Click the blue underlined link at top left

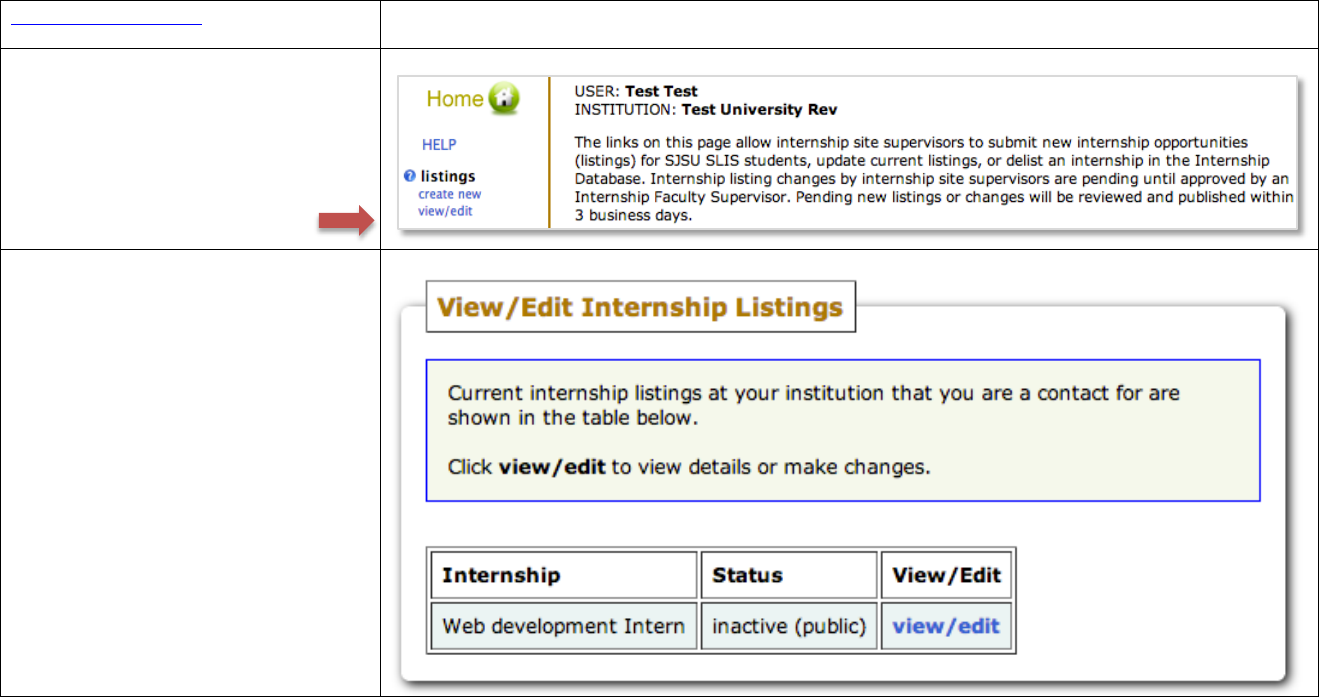coord(105,19)
